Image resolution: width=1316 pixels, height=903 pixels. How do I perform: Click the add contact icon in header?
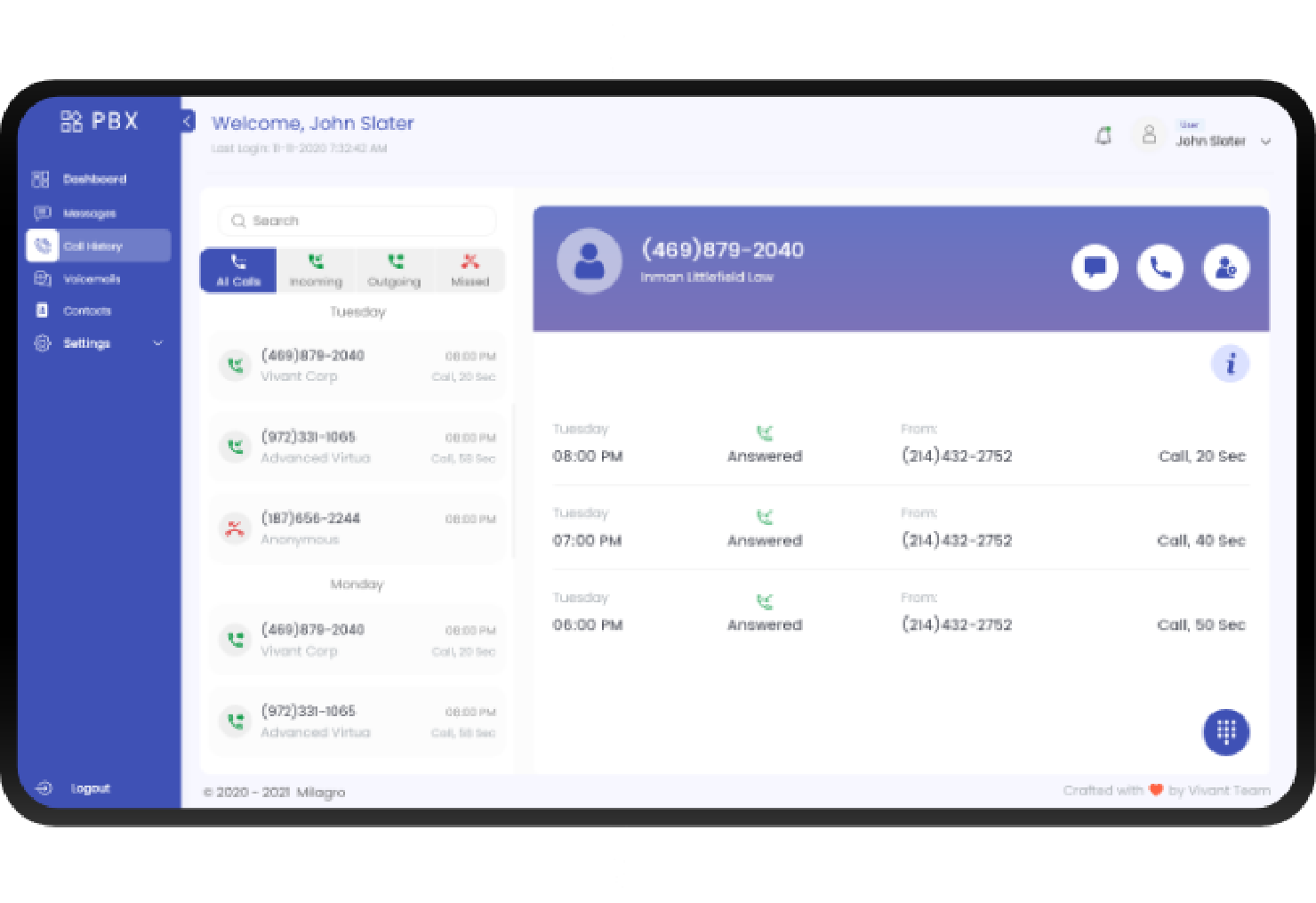tap(1226, 267)
